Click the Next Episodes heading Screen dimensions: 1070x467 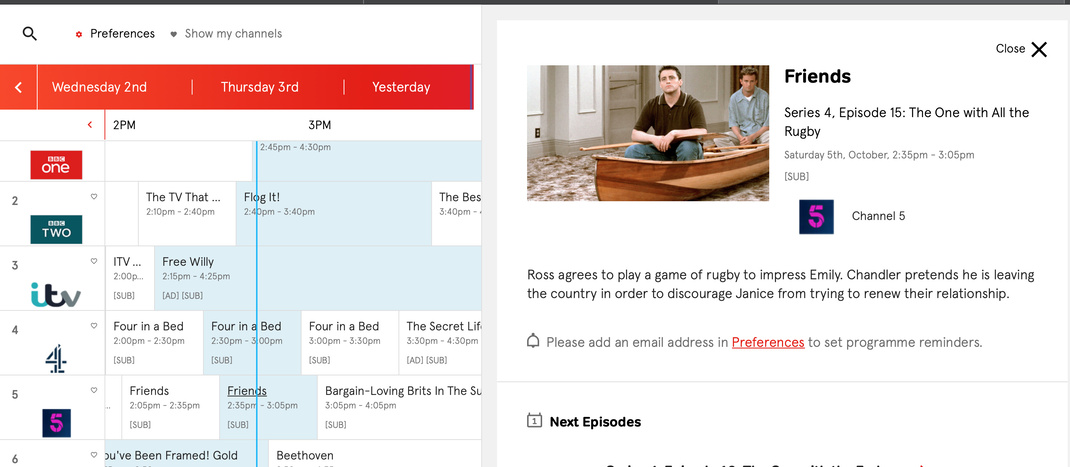(x=595, y=422)
